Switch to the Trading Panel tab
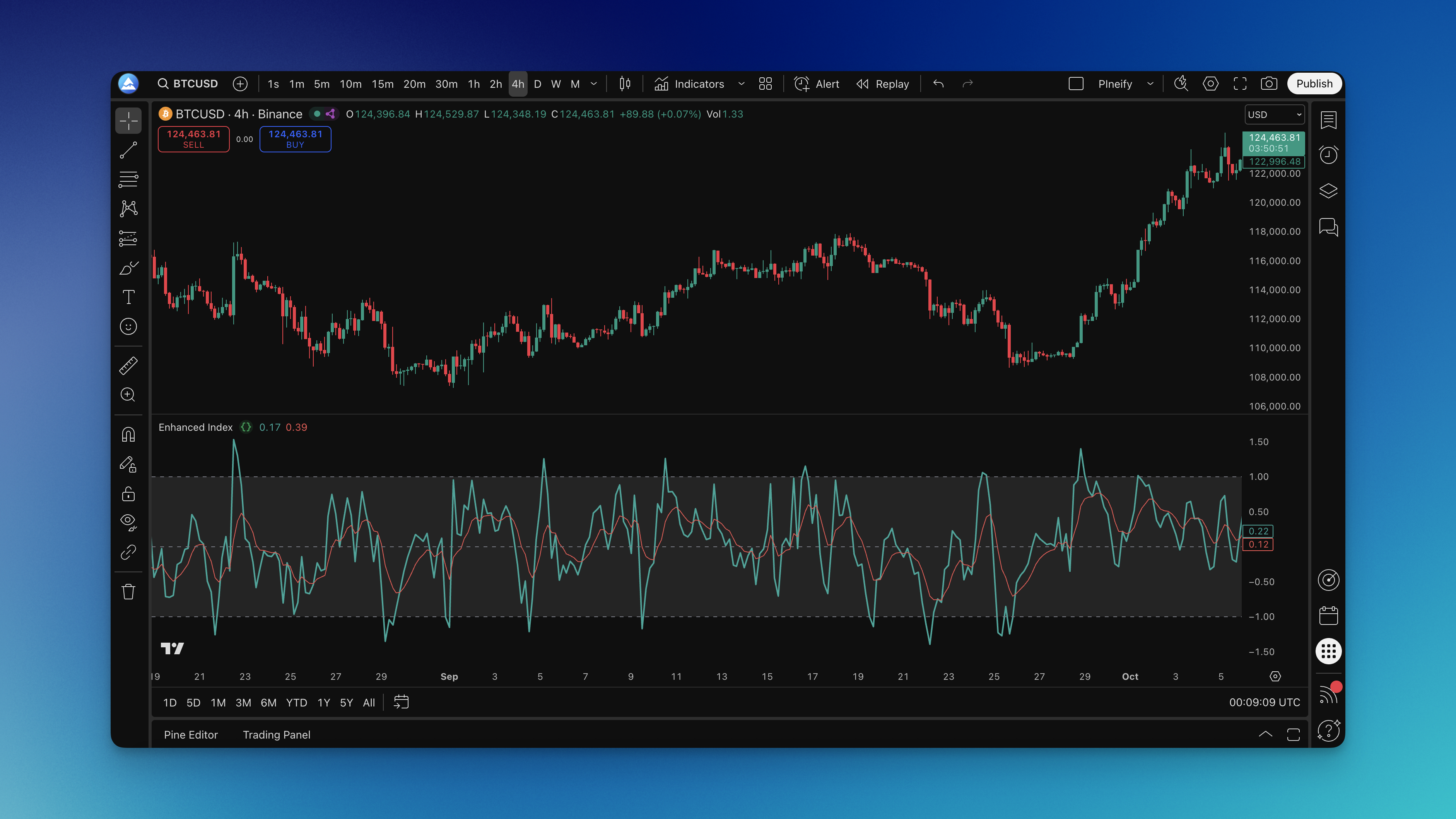Screen dimensions: 1456x819 [277, 734]
